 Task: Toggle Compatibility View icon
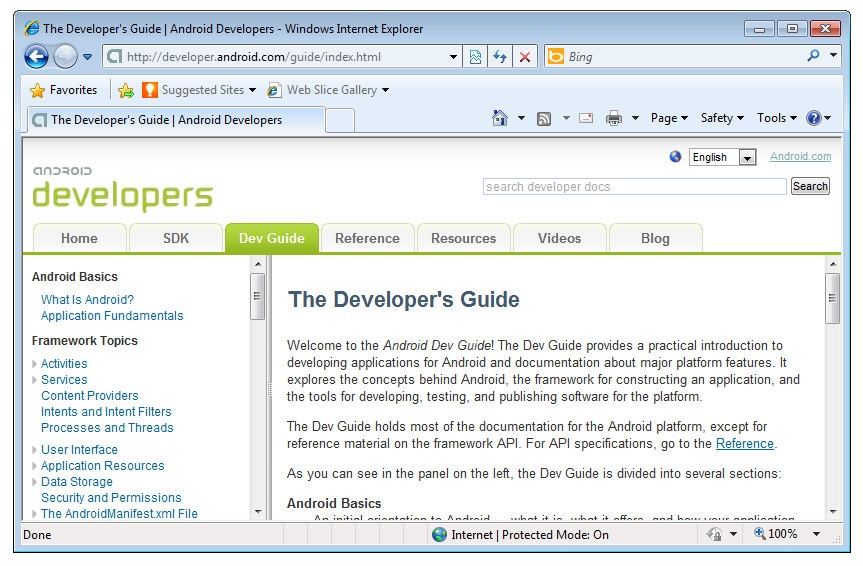(x=476, y=57)
